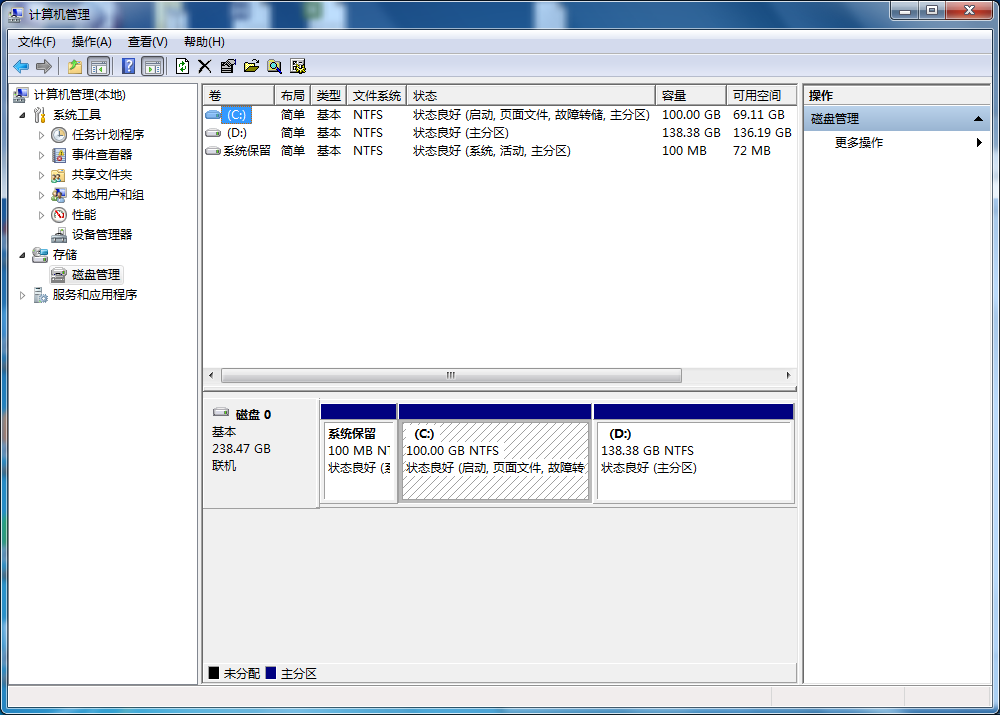Click the Performance icon in tree
This screenshot has width=1000, height=715.
pyautogui.click(x=59, y=215)
